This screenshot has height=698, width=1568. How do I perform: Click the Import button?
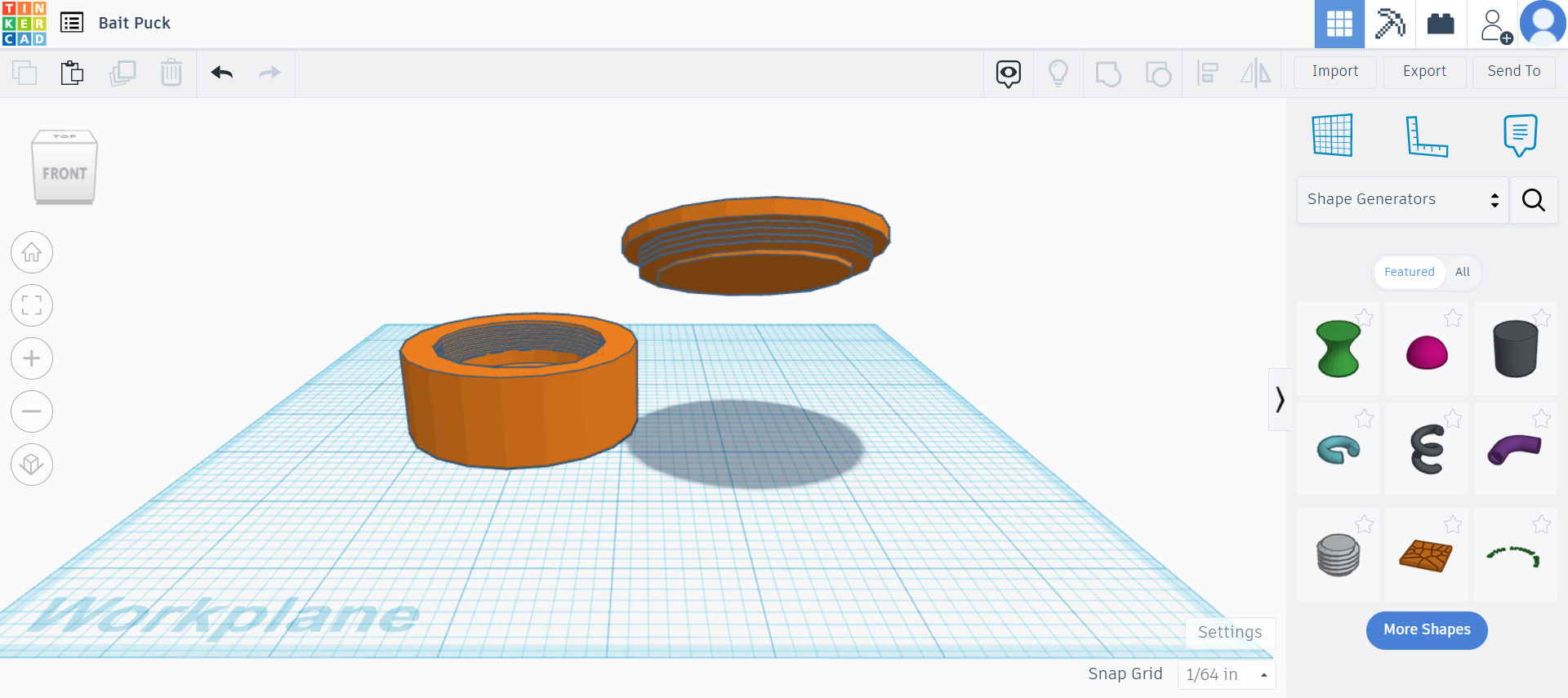[x=1335, y=72]
